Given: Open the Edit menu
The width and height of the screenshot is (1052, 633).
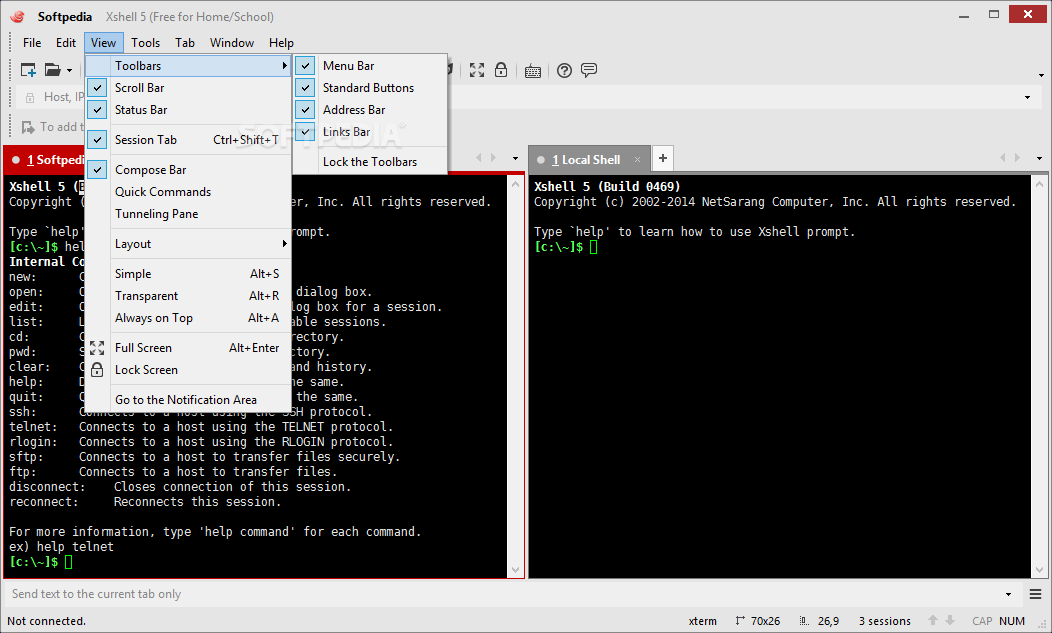Looking at the screenshot, I should coord(66,43).
